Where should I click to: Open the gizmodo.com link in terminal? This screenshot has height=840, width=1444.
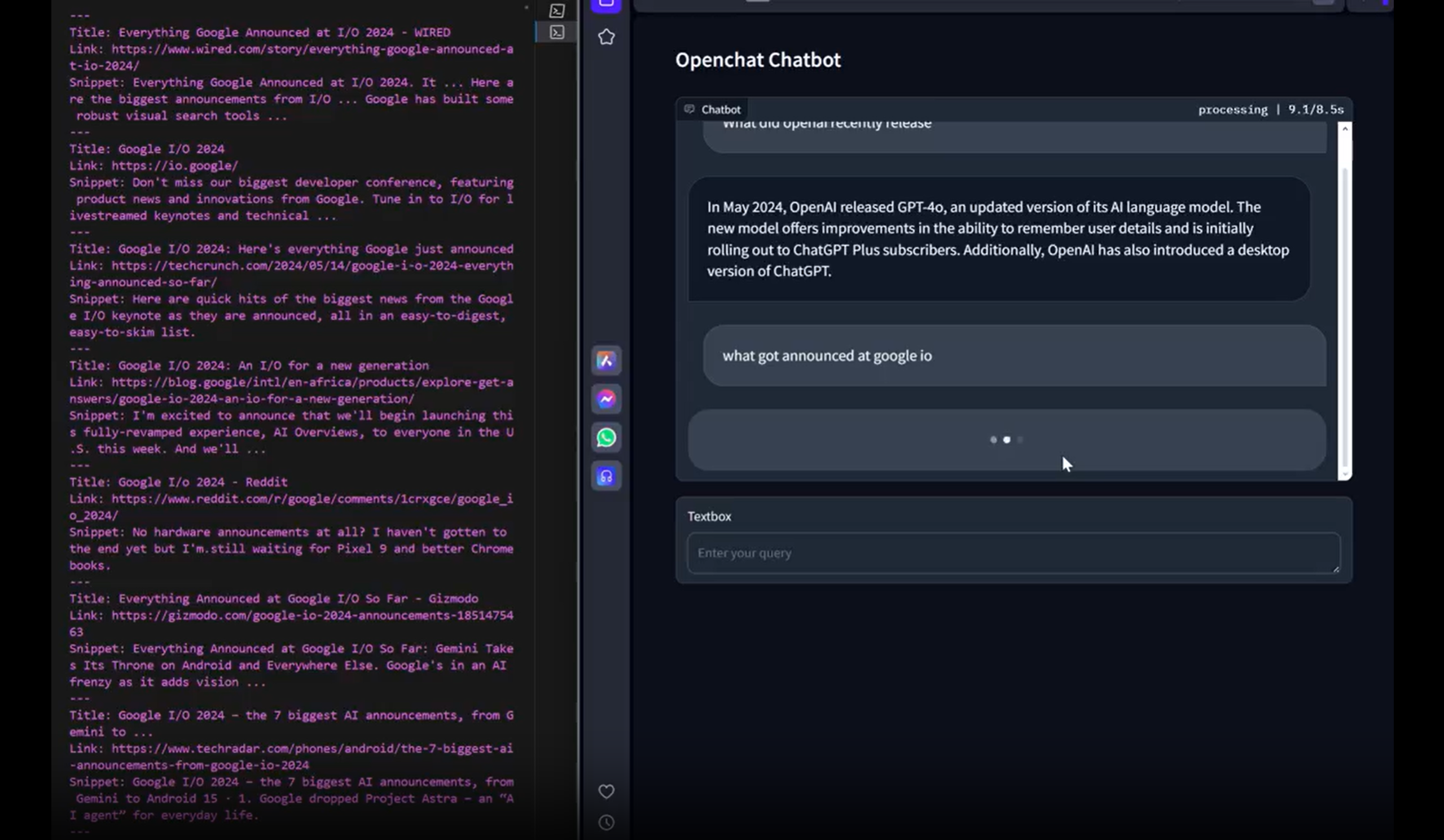[x=291, y=623]
